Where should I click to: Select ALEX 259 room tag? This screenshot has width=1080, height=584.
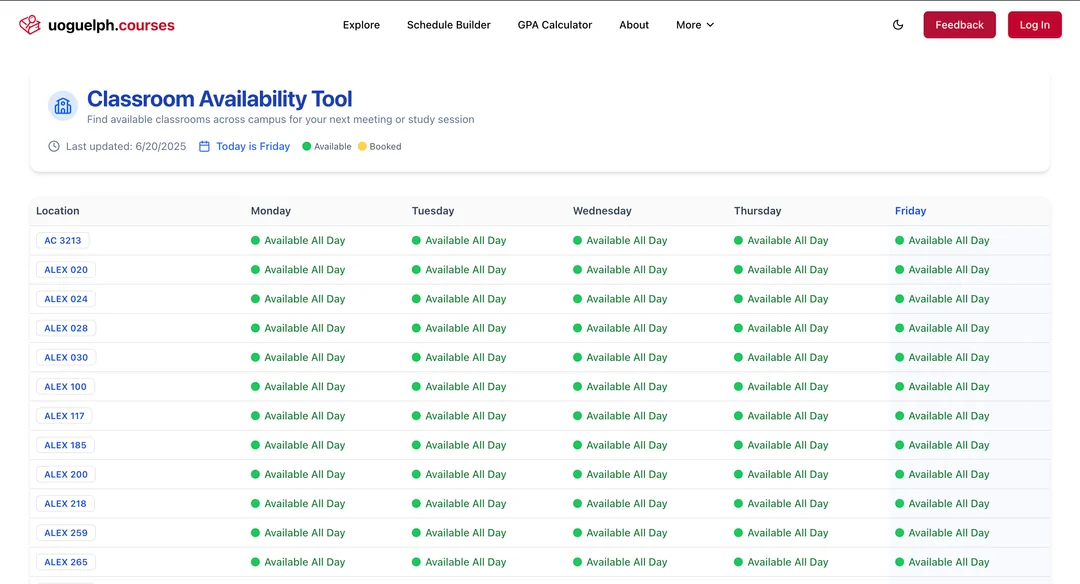pyautogui.click(x=66, y=533)
